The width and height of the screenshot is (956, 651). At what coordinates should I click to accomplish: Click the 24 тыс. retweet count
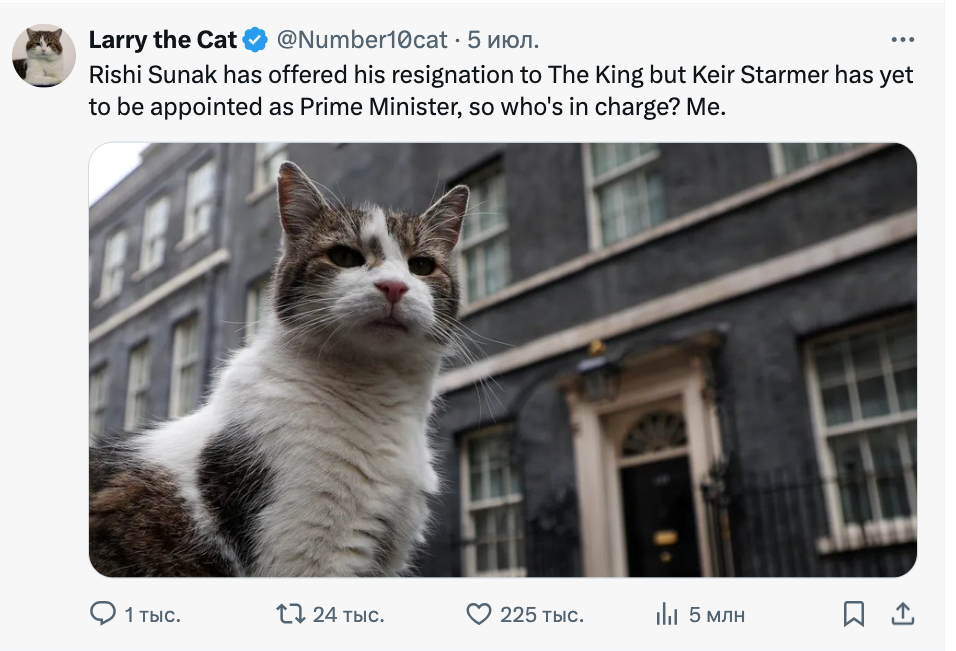(x=348, y=614)
